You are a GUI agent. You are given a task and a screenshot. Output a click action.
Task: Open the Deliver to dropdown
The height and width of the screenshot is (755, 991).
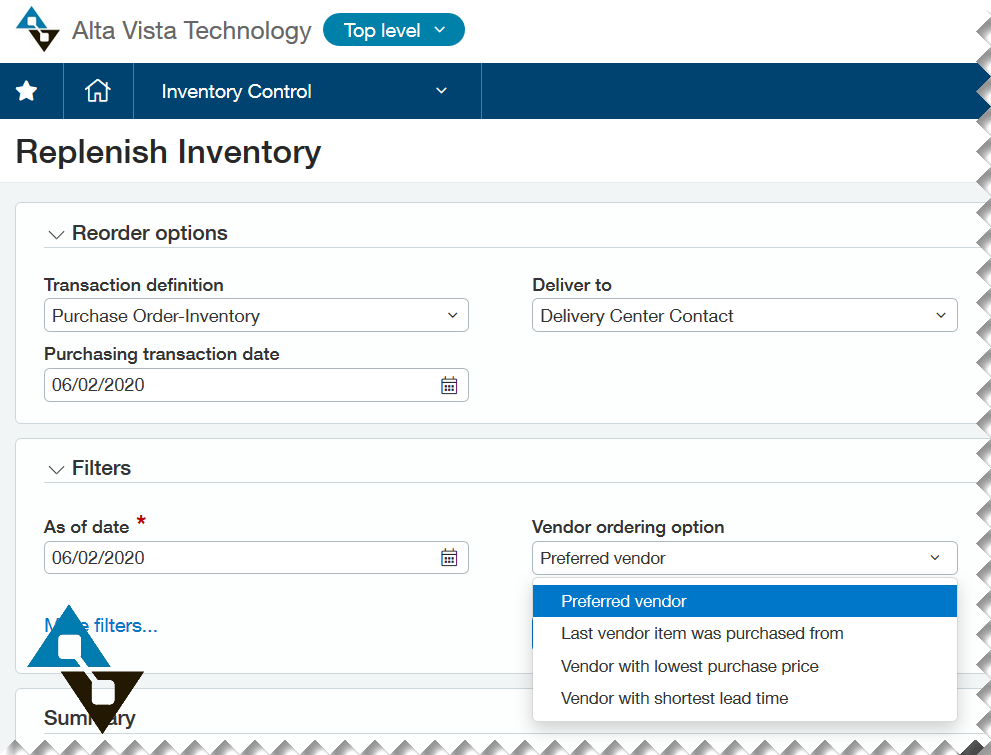[744, 316]
